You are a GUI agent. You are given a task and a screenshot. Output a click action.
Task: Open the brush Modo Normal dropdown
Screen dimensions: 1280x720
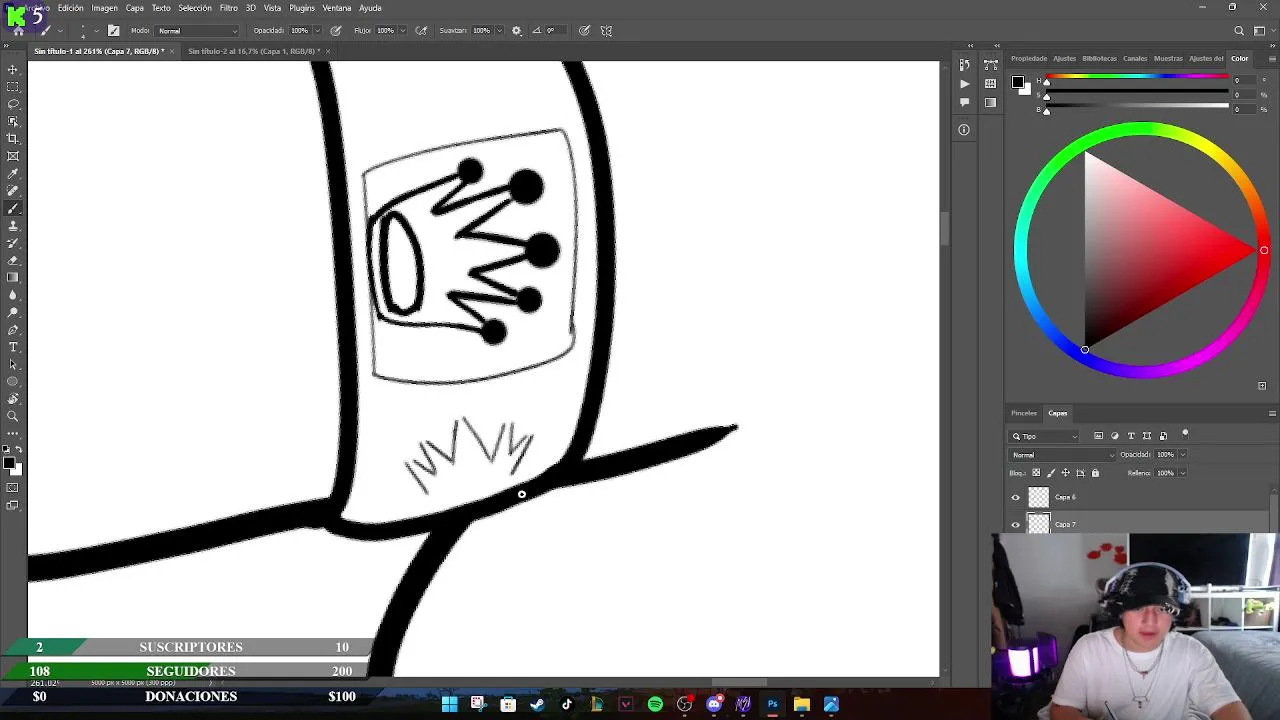[198, 30]
